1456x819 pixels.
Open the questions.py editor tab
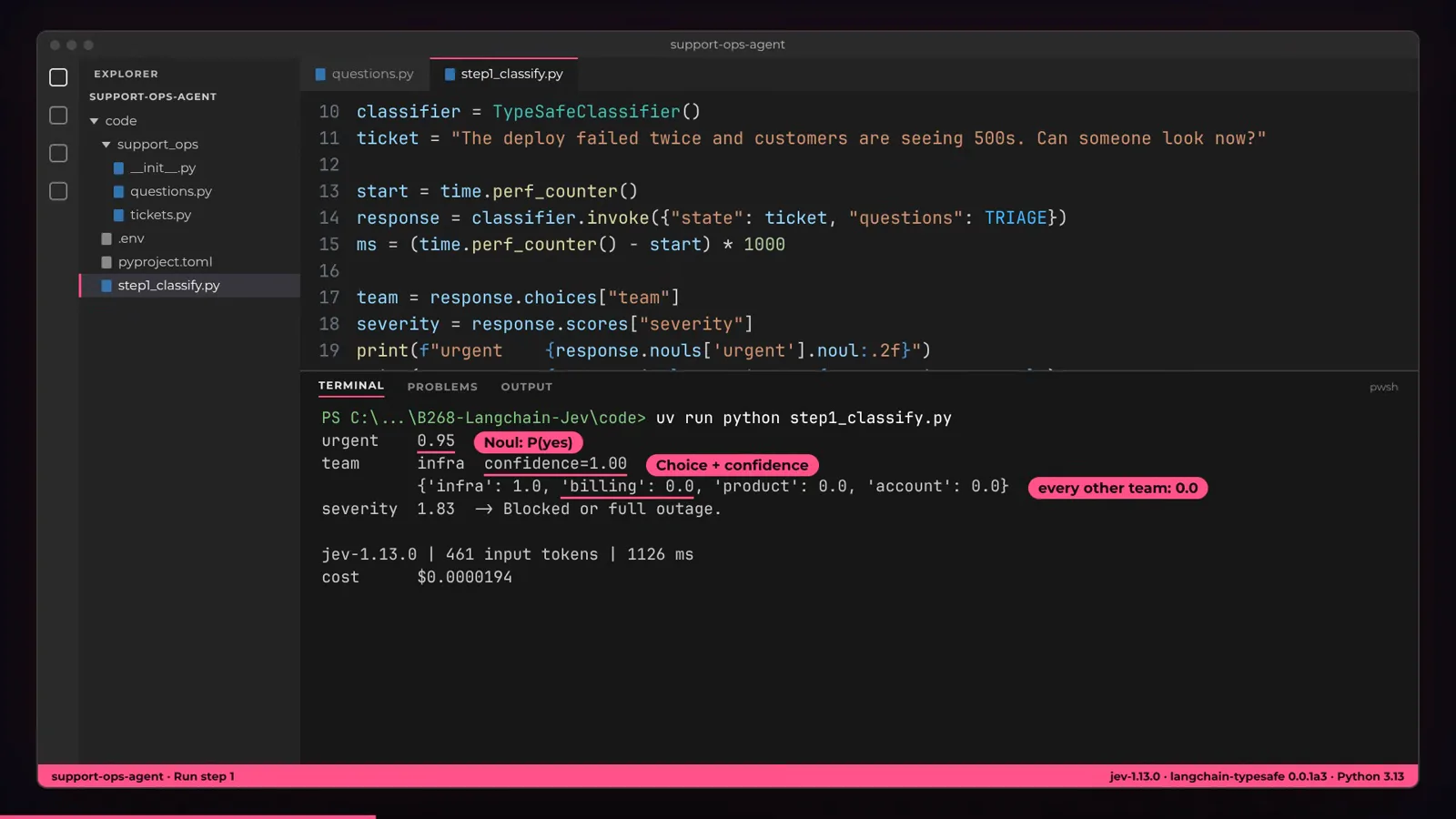click(364, 74)
